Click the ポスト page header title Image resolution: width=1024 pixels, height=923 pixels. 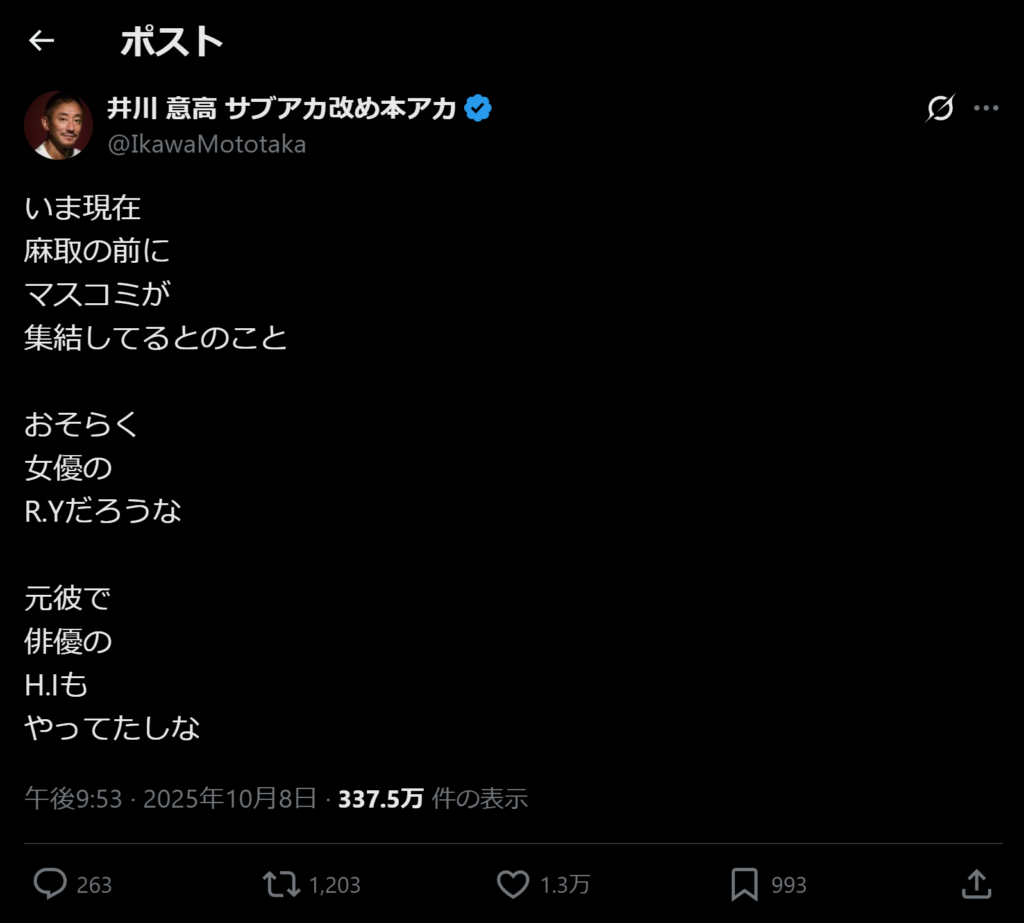point(171,42)
